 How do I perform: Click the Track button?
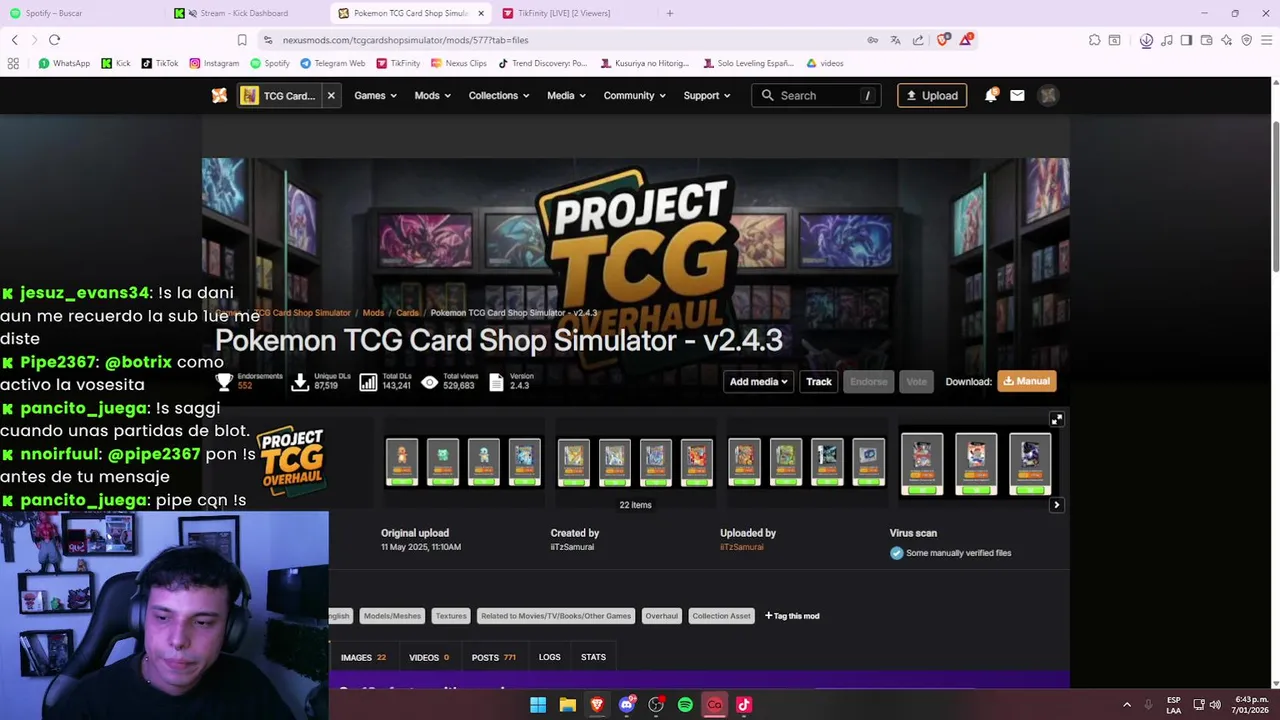[819, 381]
